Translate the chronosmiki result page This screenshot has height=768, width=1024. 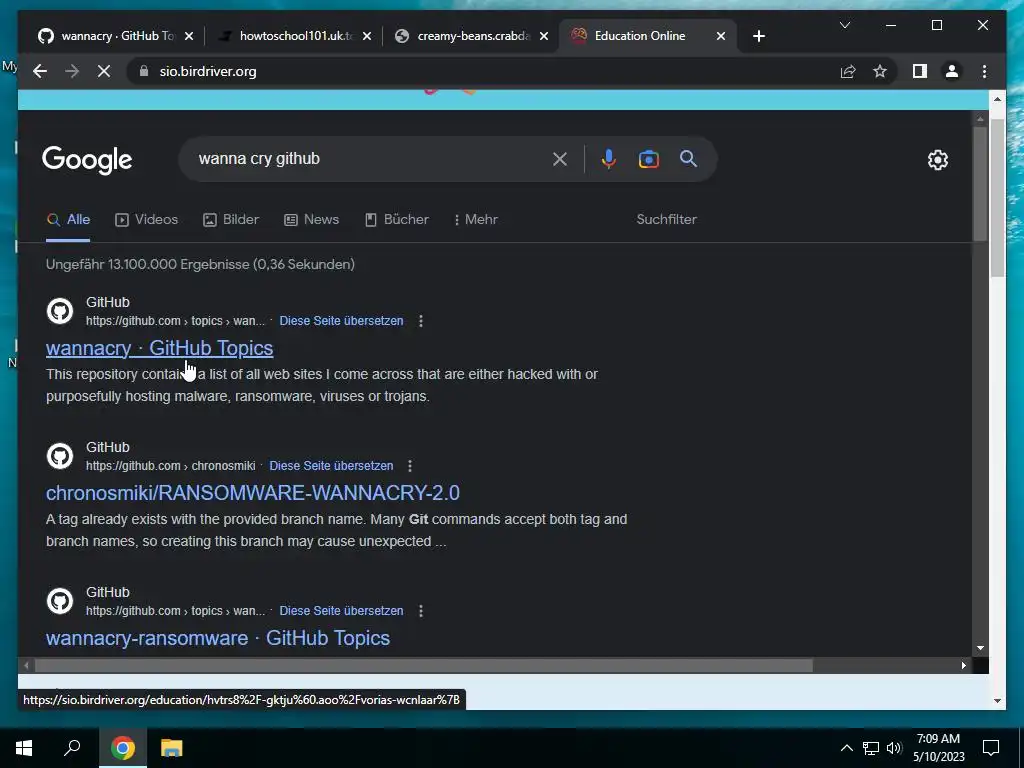[331, 466]
